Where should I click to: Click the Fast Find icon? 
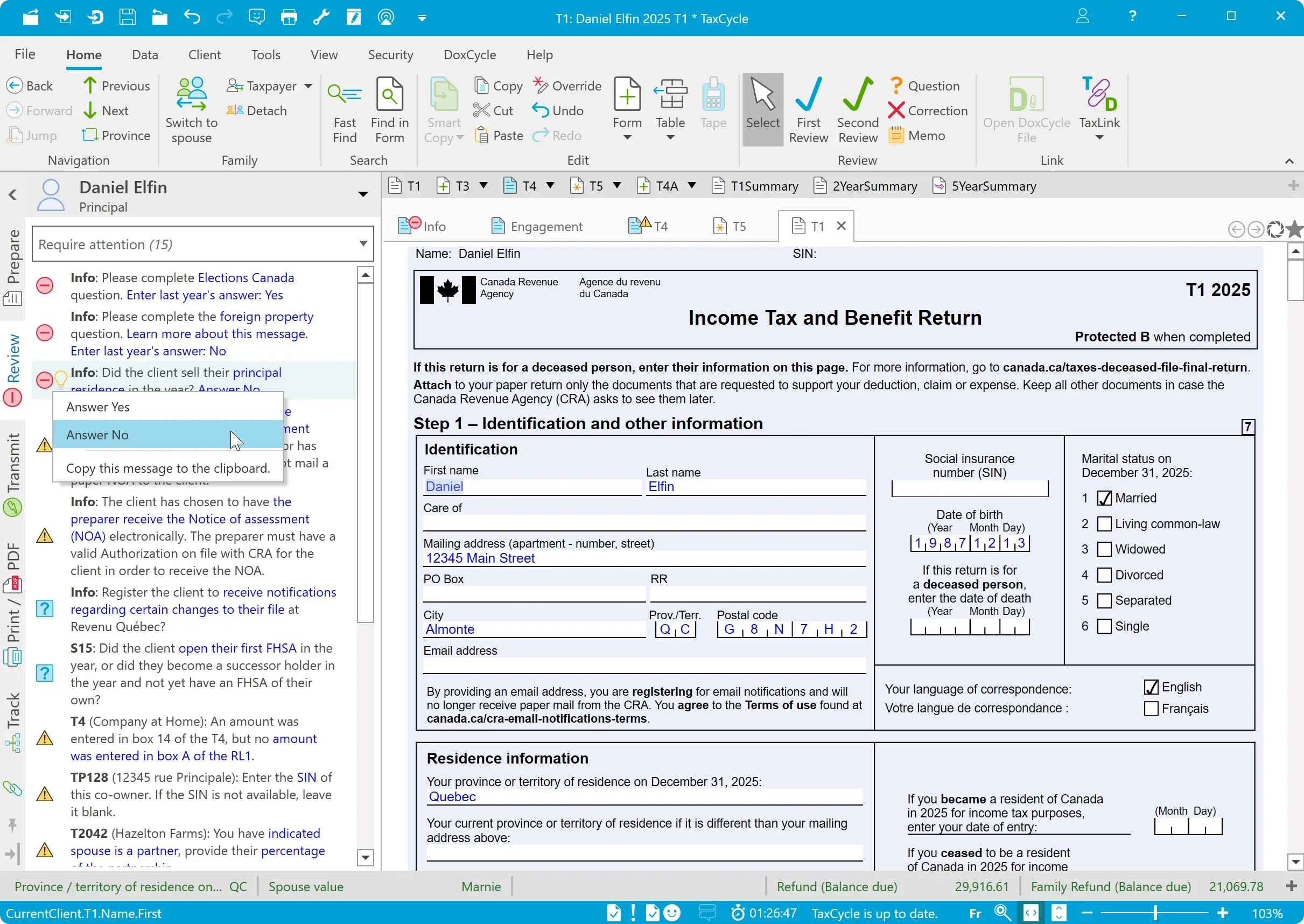pos(344,95)
